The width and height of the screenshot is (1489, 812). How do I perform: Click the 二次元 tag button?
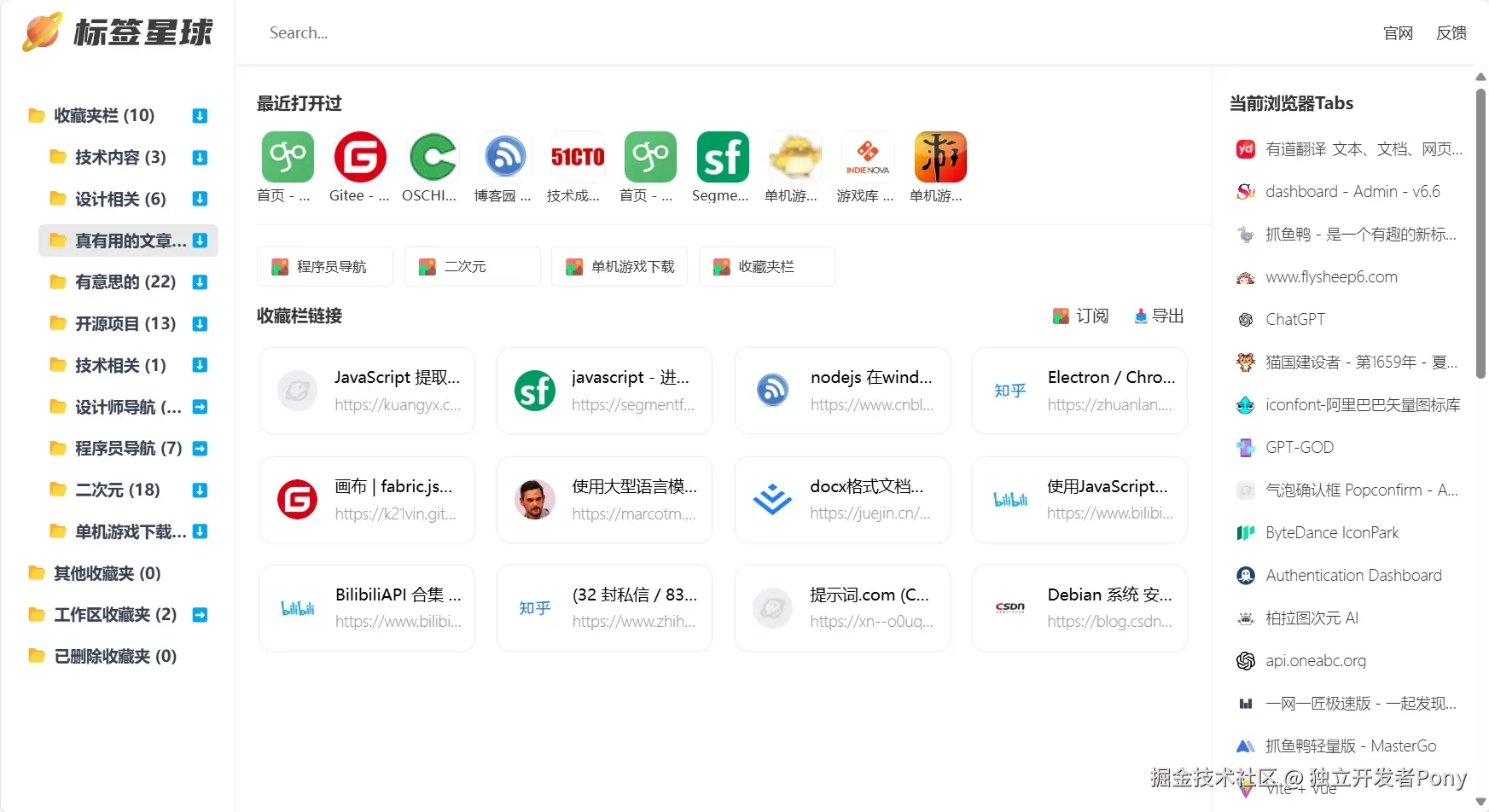click(472, 266)
